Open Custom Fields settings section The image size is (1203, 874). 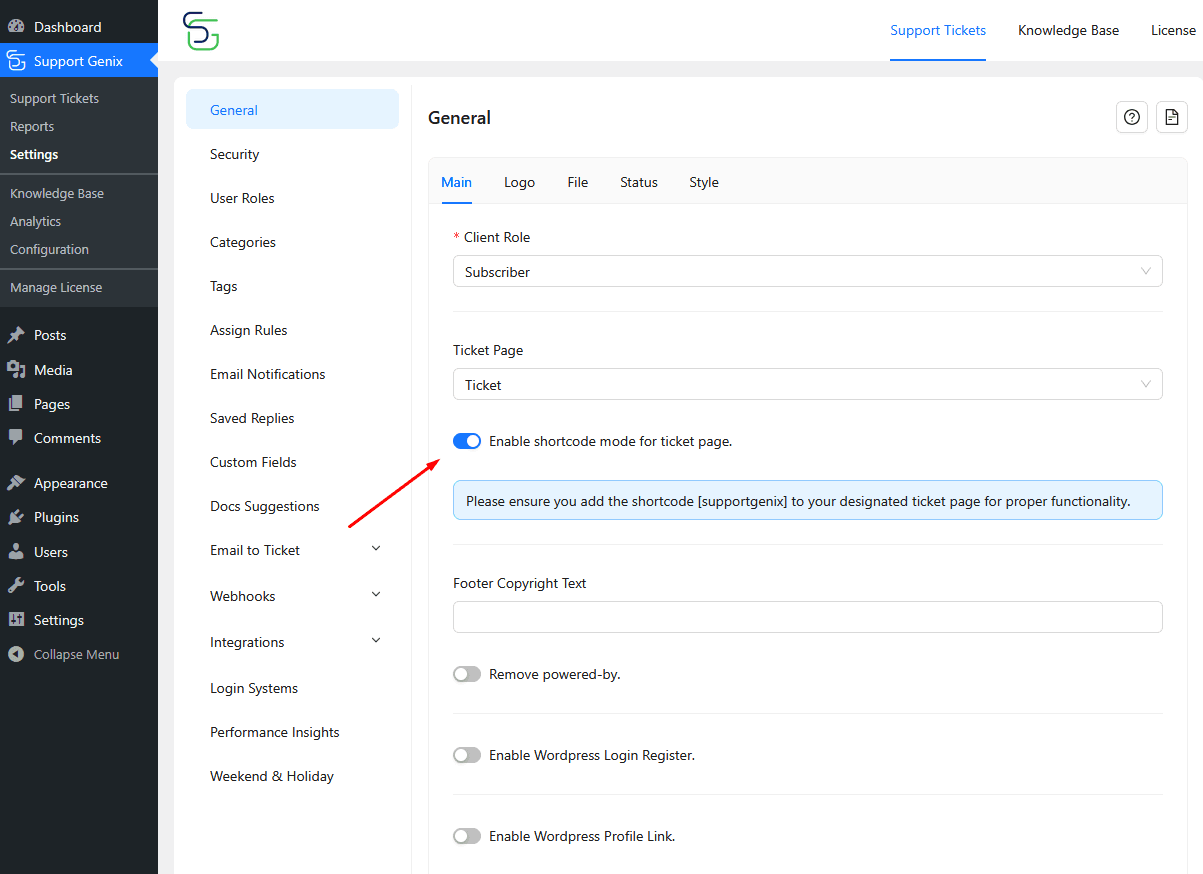(x=292, y=462)
